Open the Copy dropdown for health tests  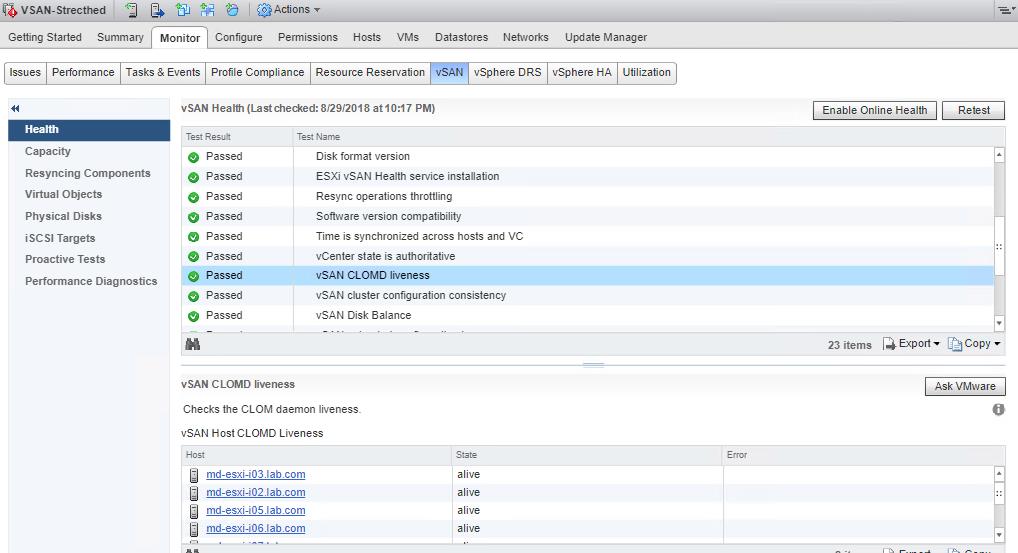tap(974, 344)
